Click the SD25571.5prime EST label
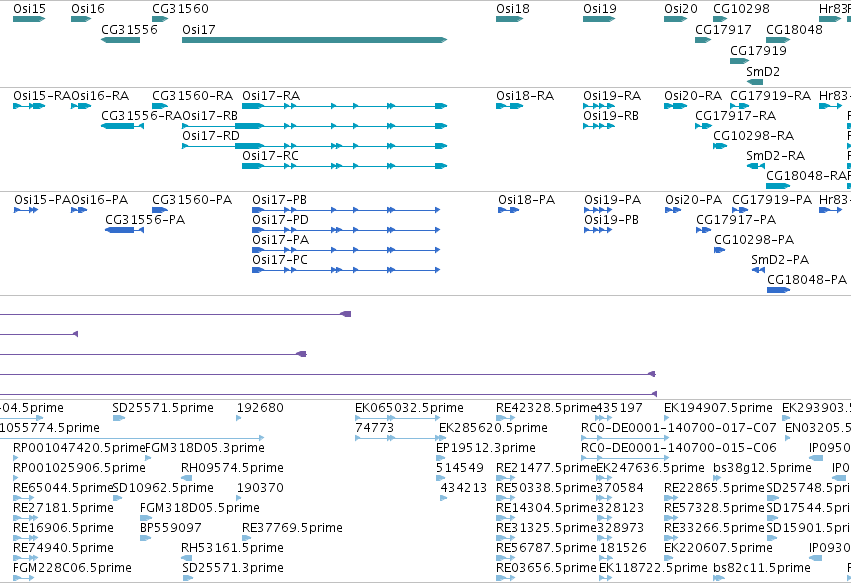The height and width of the screenshot is (583, 851). [163, 408]
